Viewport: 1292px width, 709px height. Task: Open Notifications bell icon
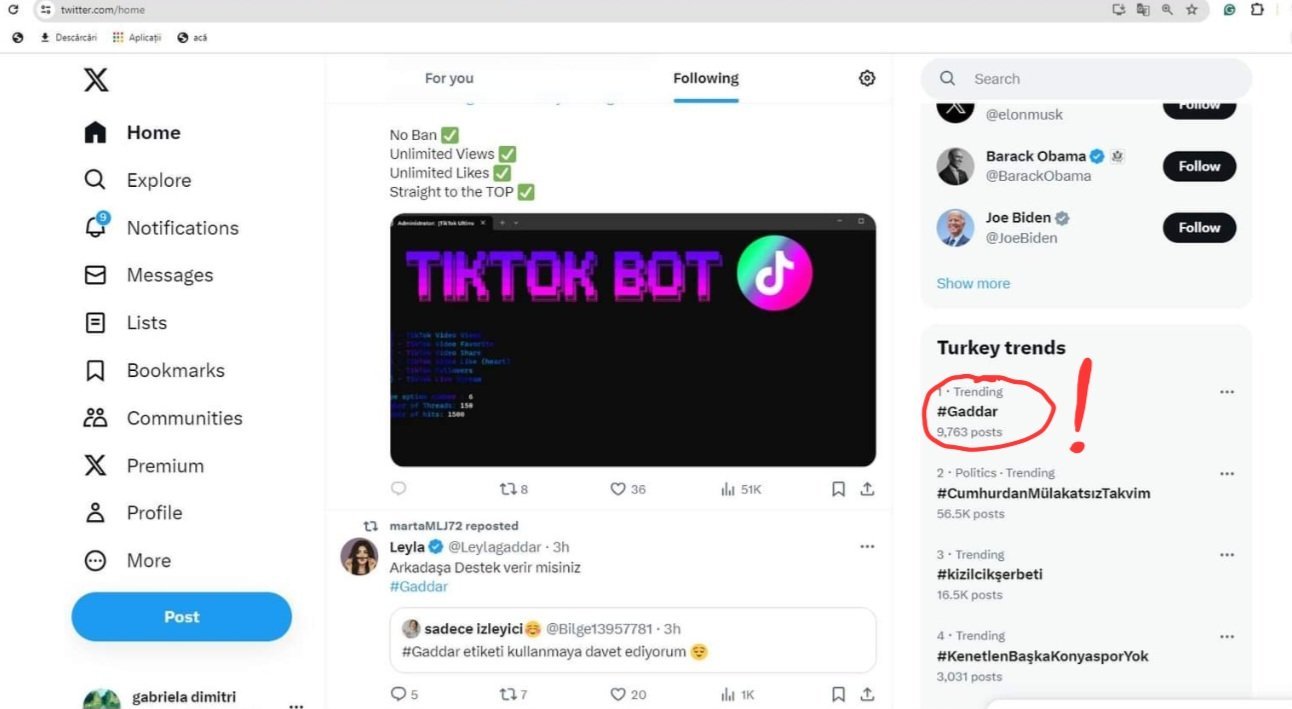point(95,227)
